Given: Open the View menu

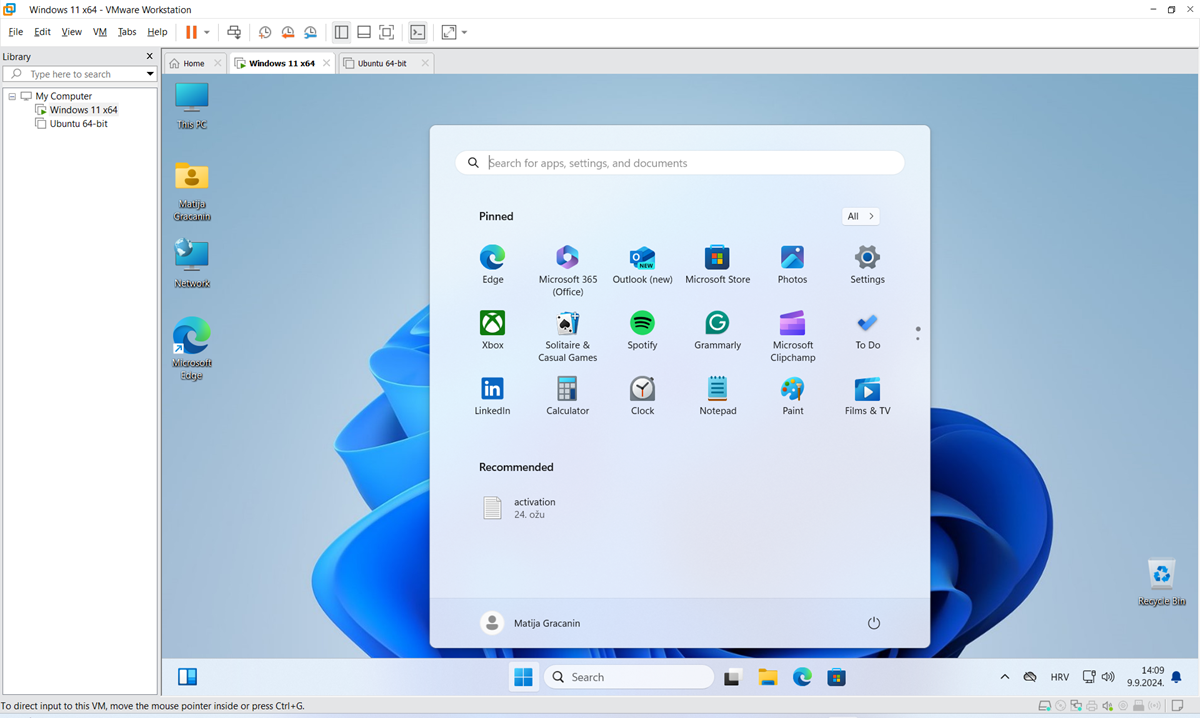Looking at the screenshot, I should point(71,32).
